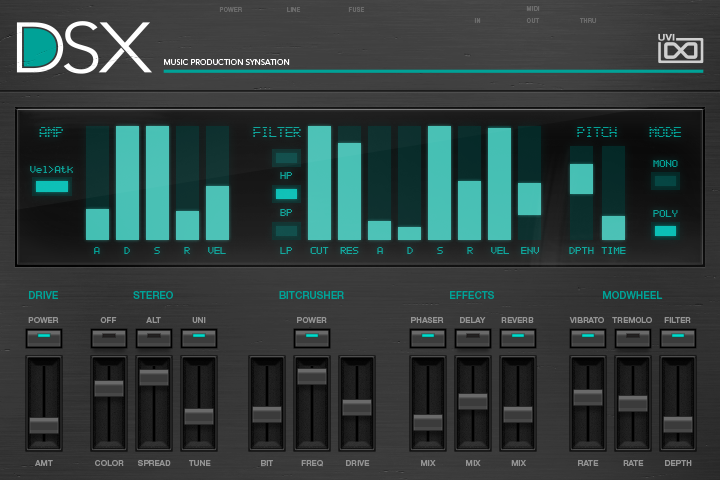This screenshot has width=720, height=480.
Task: Select the LP filter type button
Action: point(286,231)
